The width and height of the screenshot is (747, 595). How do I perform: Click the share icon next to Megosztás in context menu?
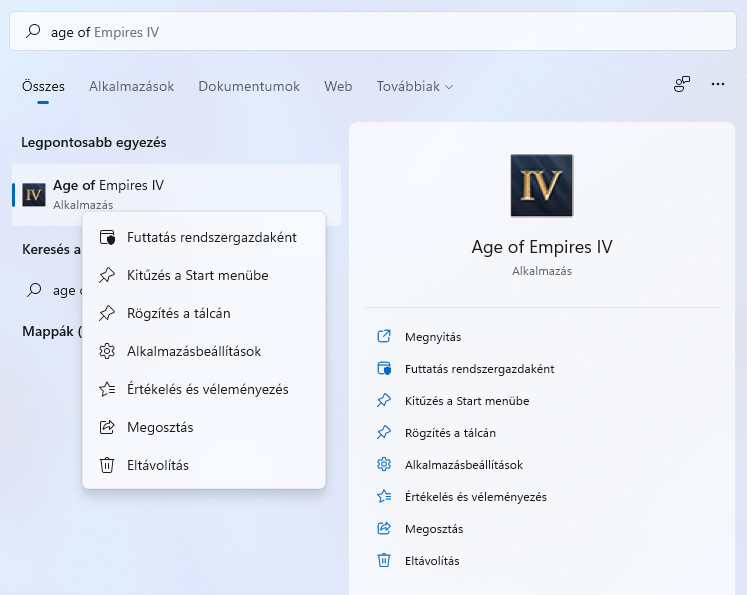click(x=107, y=427)
